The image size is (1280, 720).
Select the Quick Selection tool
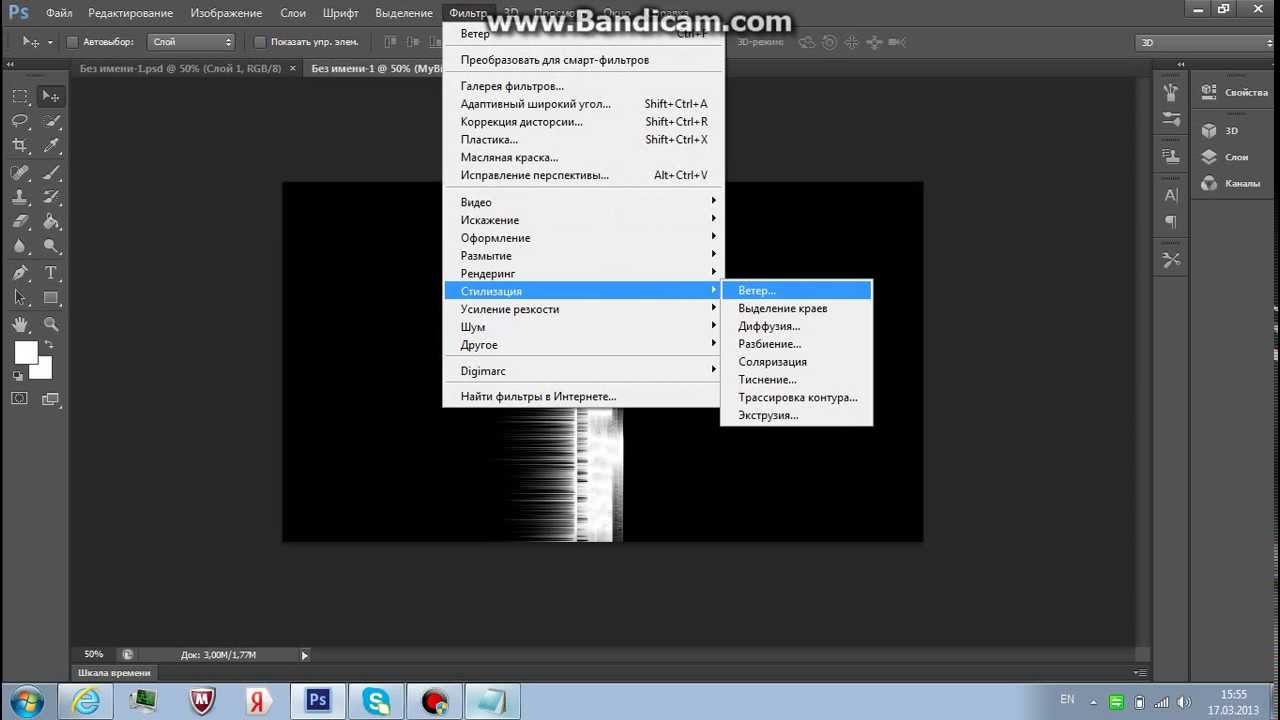(x=50, y=121)
